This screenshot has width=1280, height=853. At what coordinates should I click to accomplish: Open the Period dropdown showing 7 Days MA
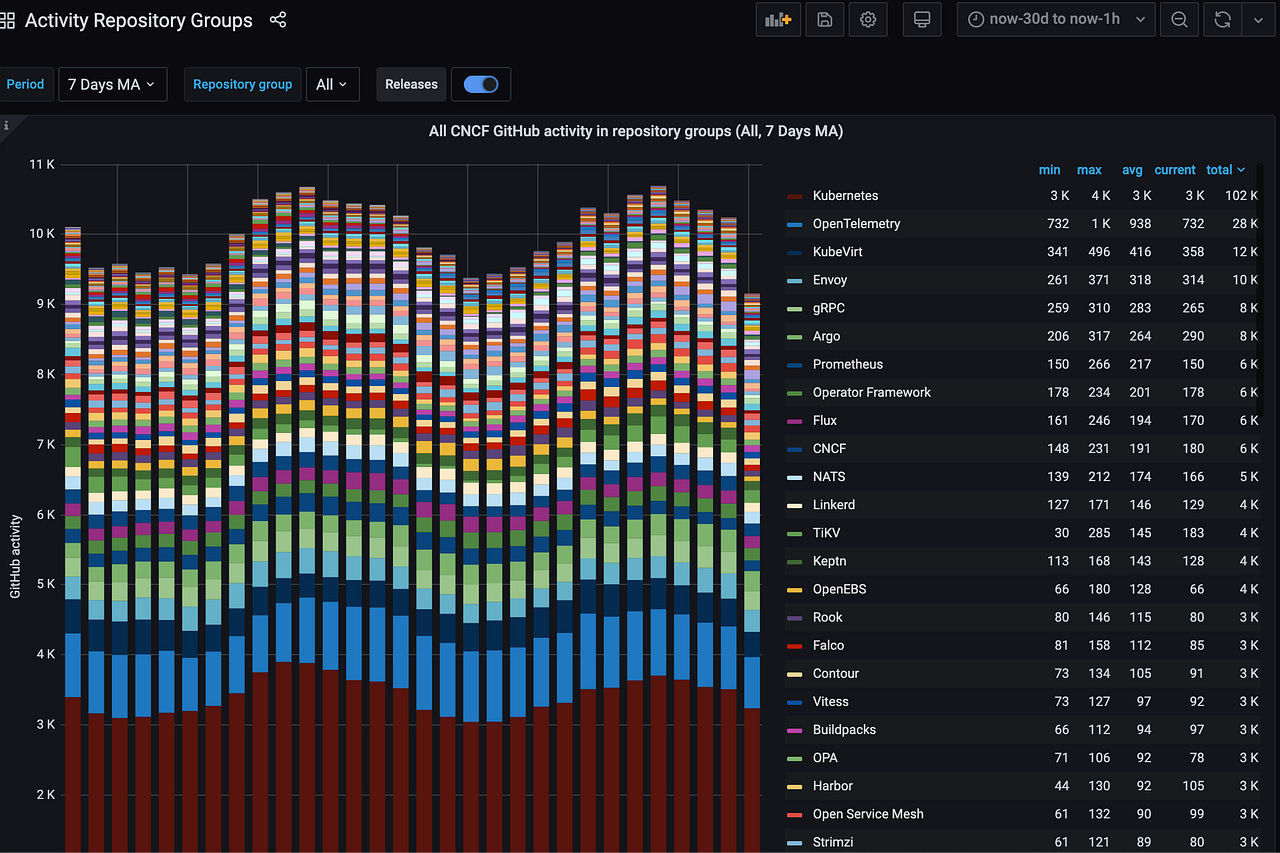[112, 84]
